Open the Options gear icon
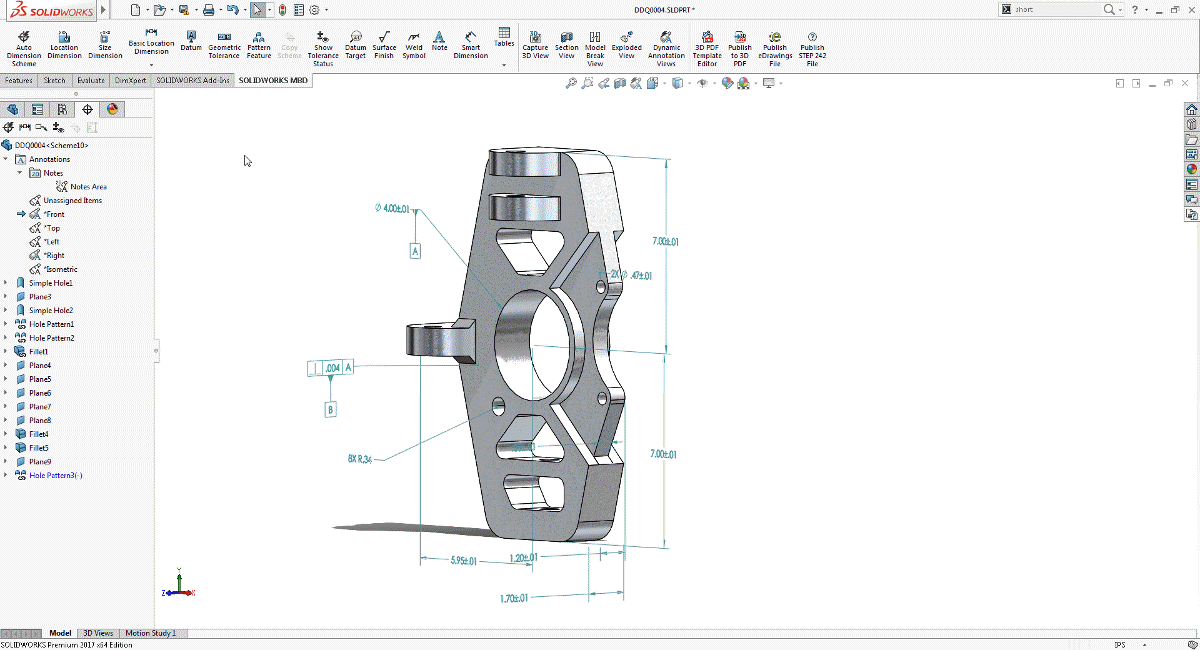 (315, 10)
